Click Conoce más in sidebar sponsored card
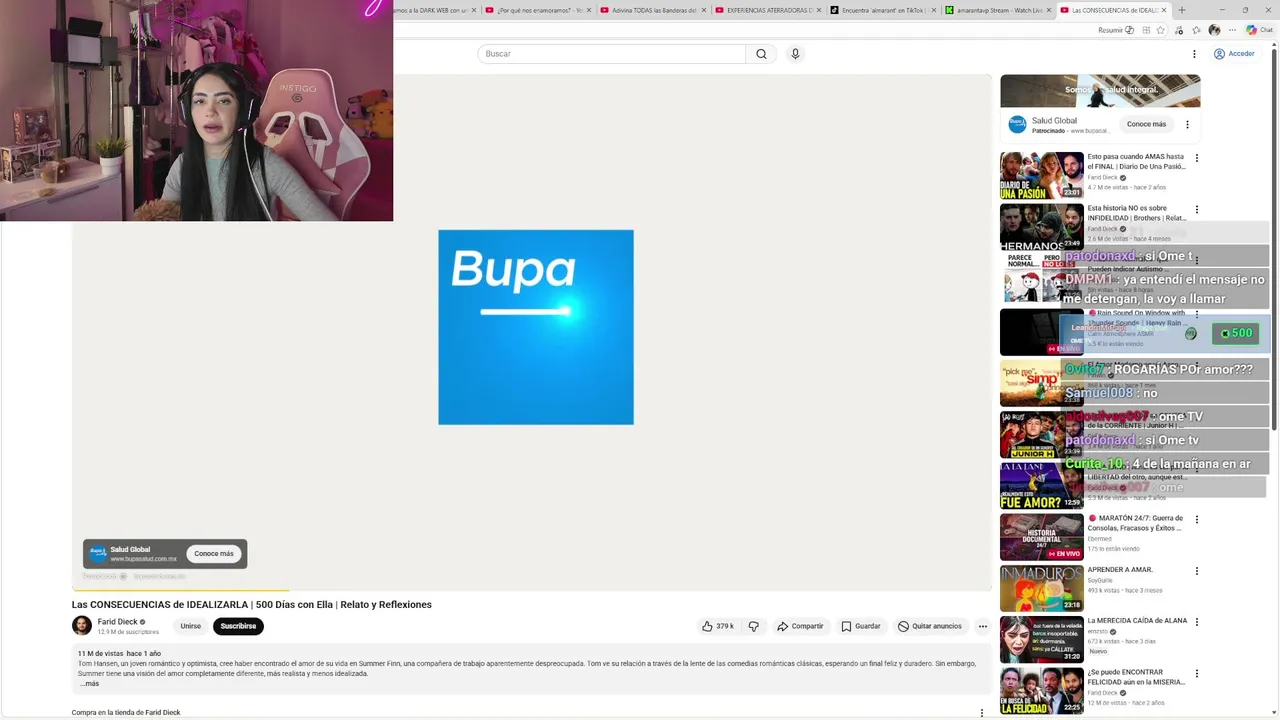Viewport: 1280px width, 720px height. click(1146, 125)
